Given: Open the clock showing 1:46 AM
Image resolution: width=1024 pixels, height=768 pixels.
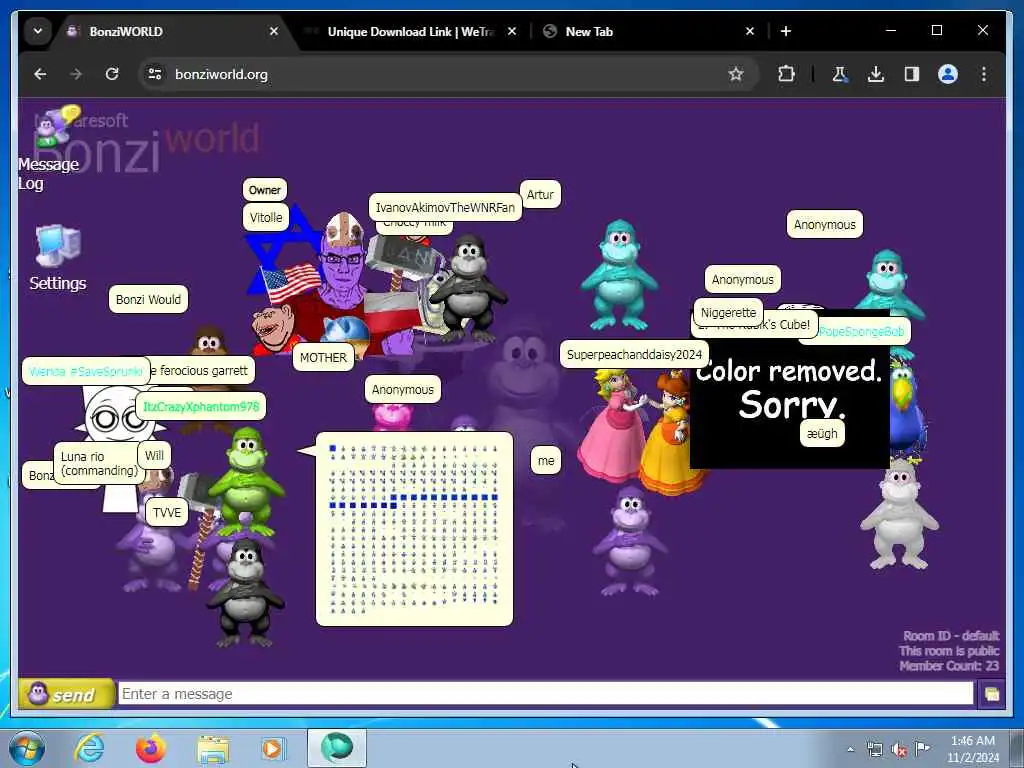Looking at the screenshot, I should [973, 748].
